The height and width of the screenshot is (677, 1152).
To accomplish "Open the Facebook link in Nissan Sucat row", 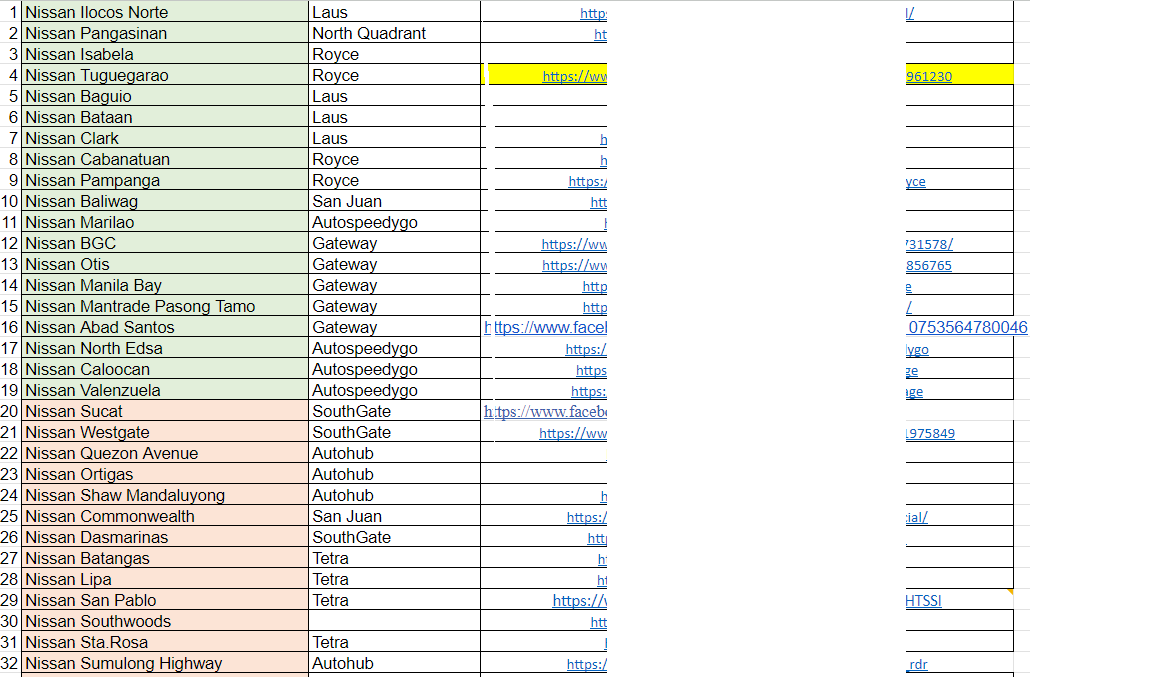I will [546, 412].
